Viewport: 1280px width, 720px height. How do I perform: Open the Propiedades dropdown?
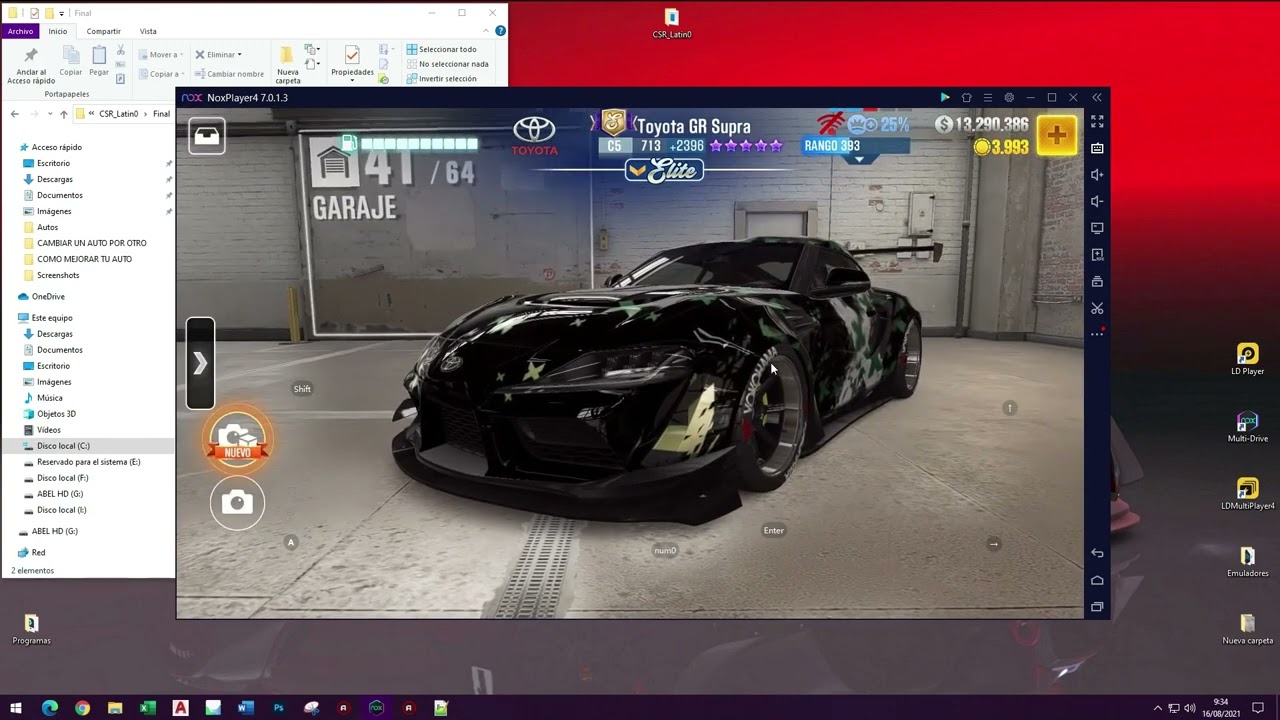(x=352, y=62)
